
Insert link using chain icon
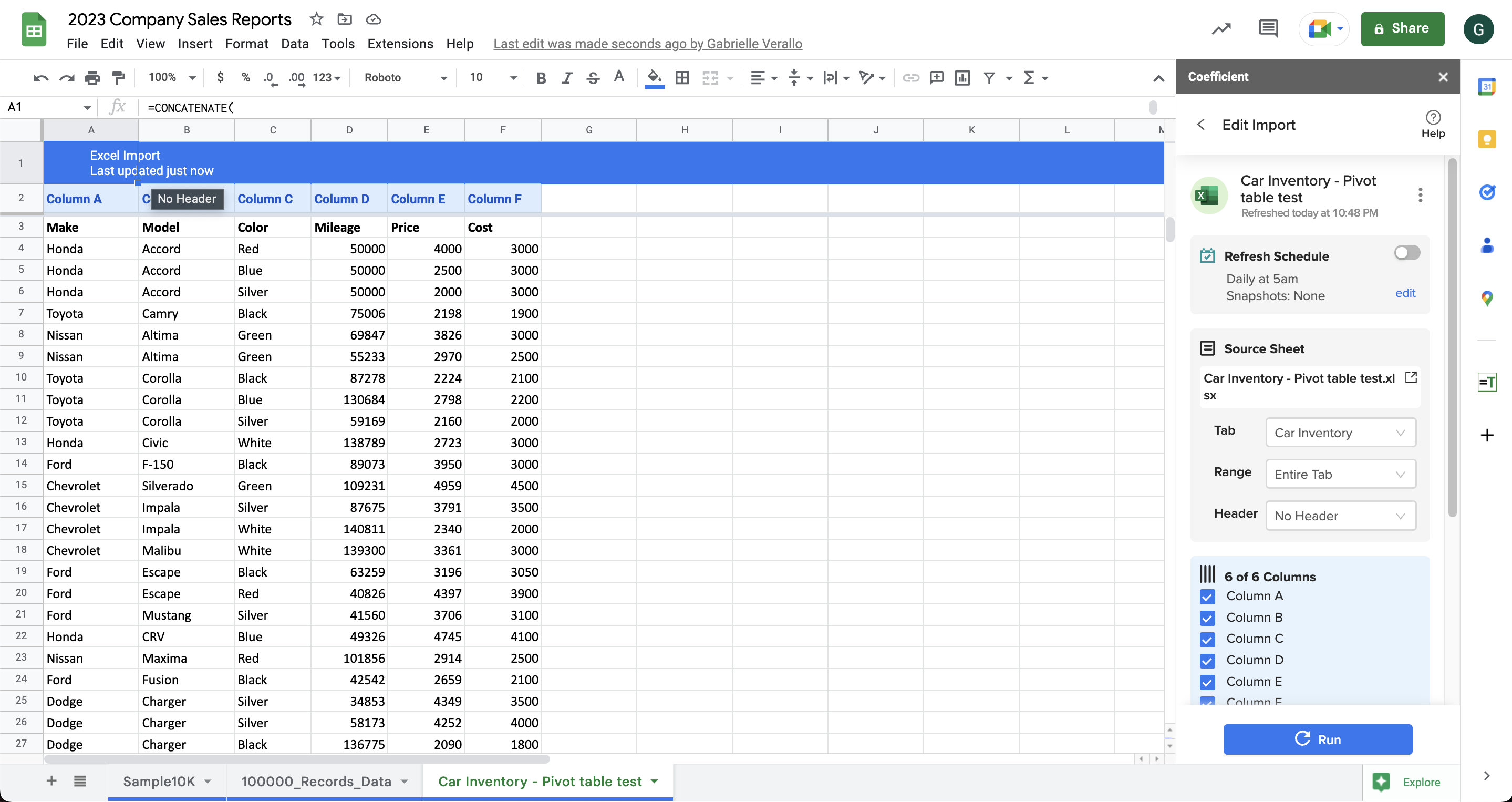click(x=910, y=77)
